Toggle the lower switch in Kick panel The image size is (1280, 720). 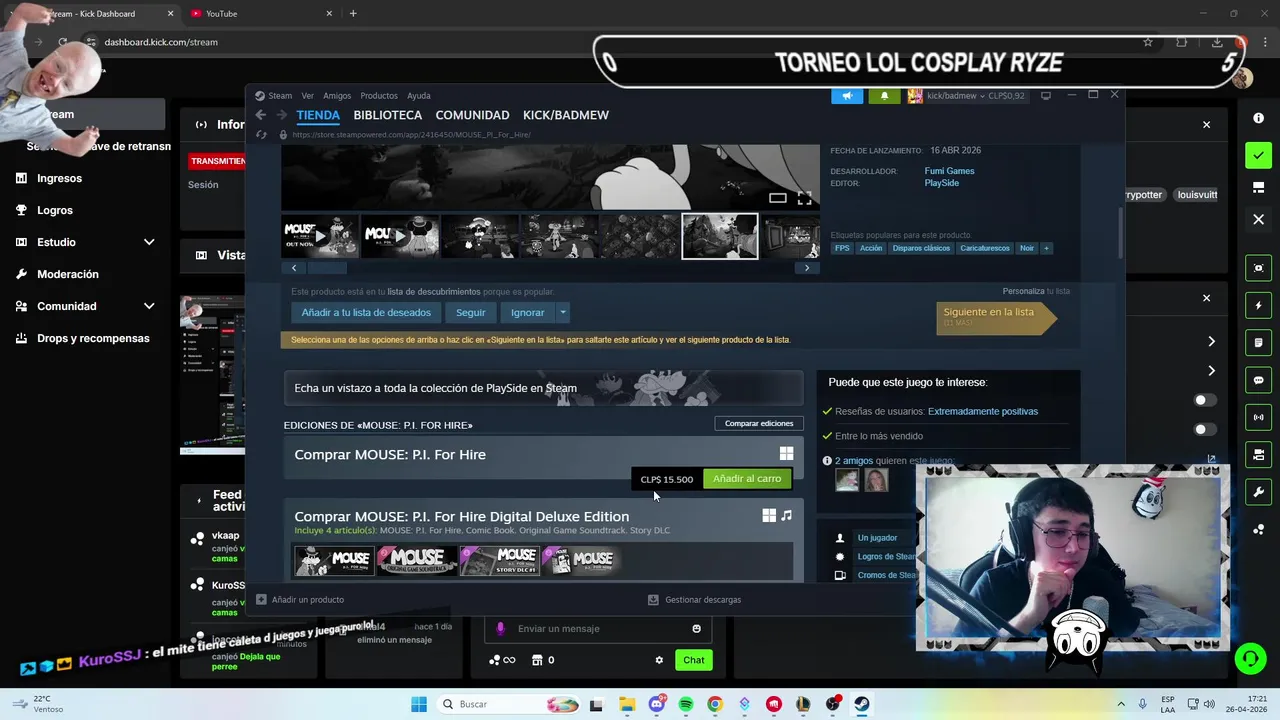[x=1205, y=429]
